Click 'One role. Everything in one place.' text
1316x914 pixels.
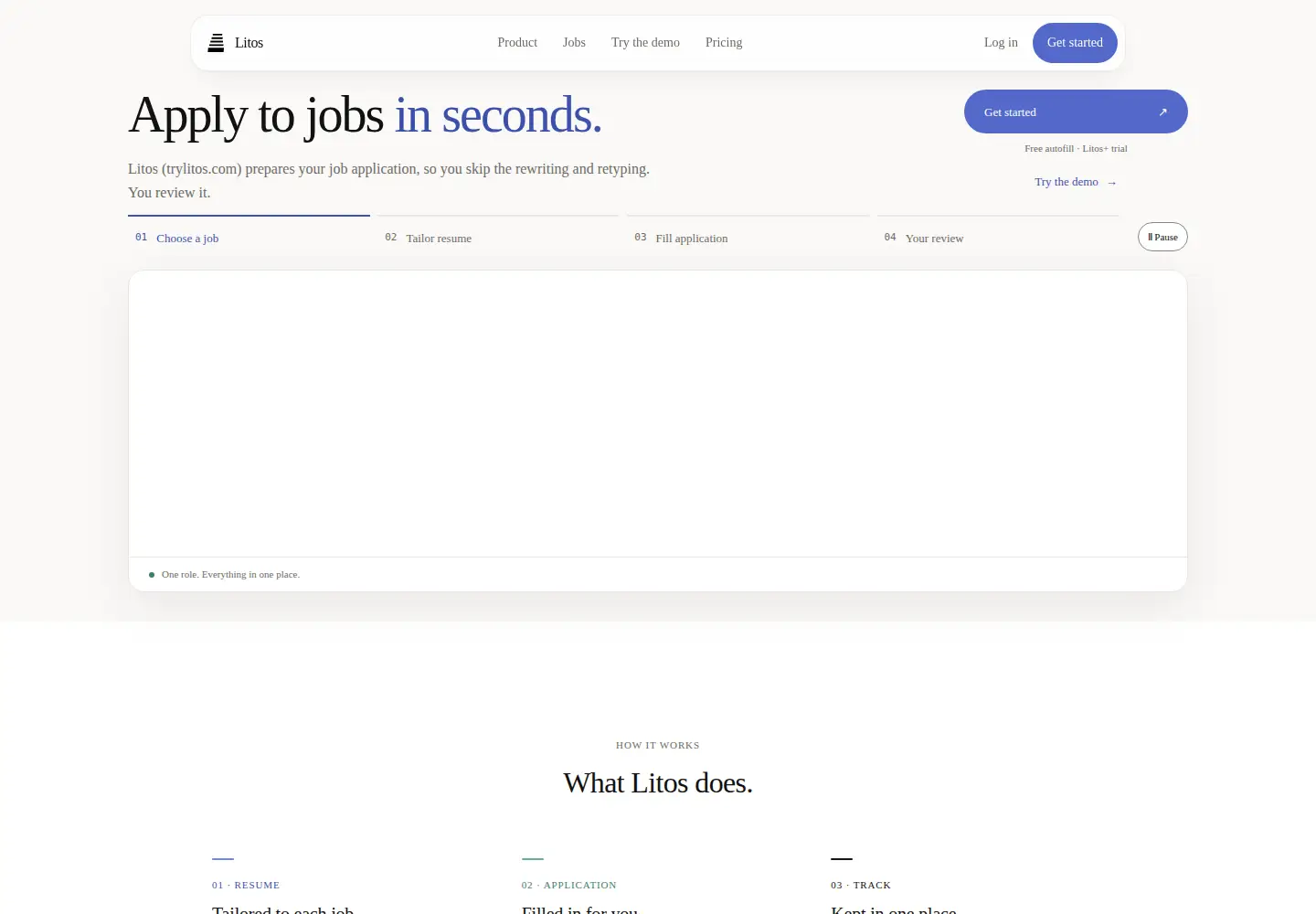click(230, 575)
